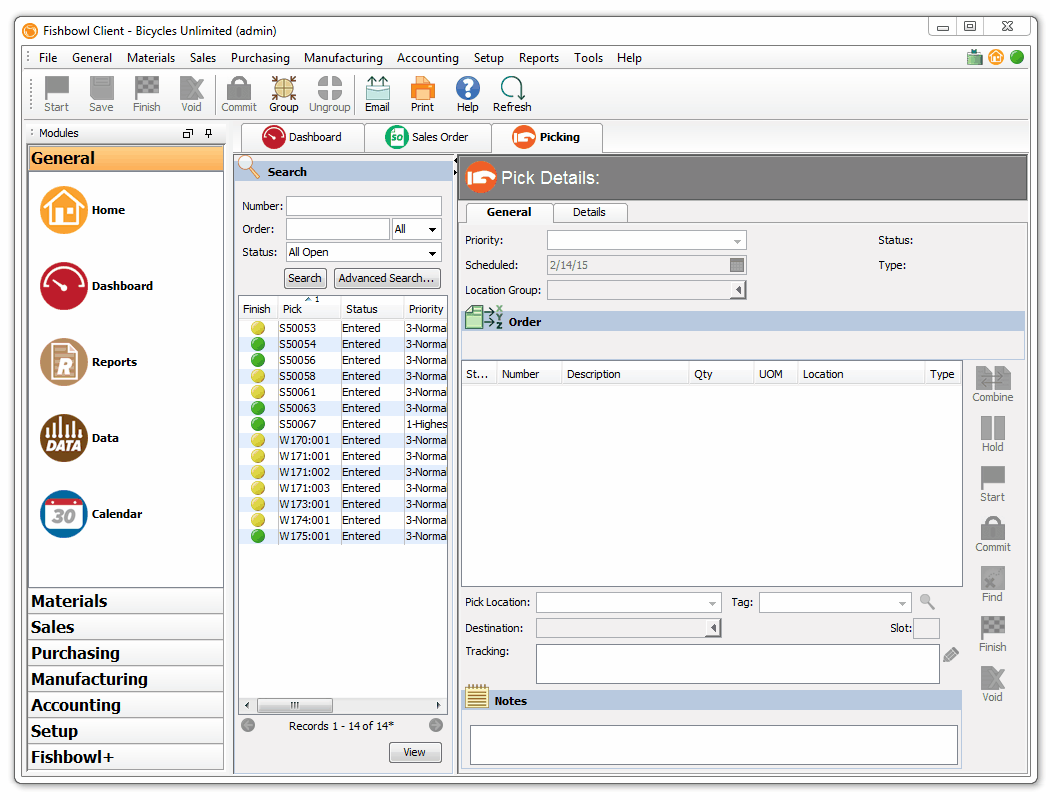The width and height of the screenshot is (1050, 800).
Task: Select pick S50067 in the list
Action: click(x=344, y=424)
